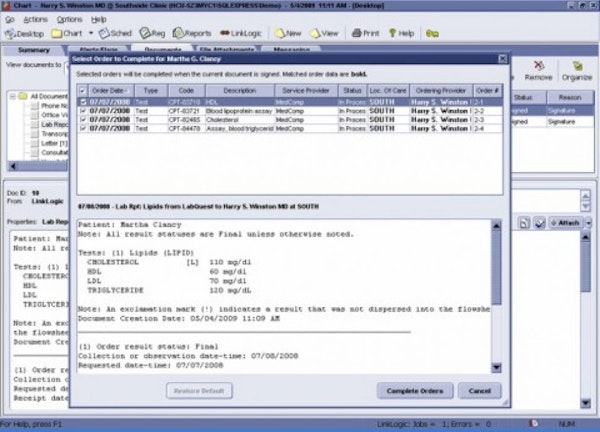This screenshot has width=600, height=432.
Task: Click the Reg registration toolbar icon
Action: [154, 33]
